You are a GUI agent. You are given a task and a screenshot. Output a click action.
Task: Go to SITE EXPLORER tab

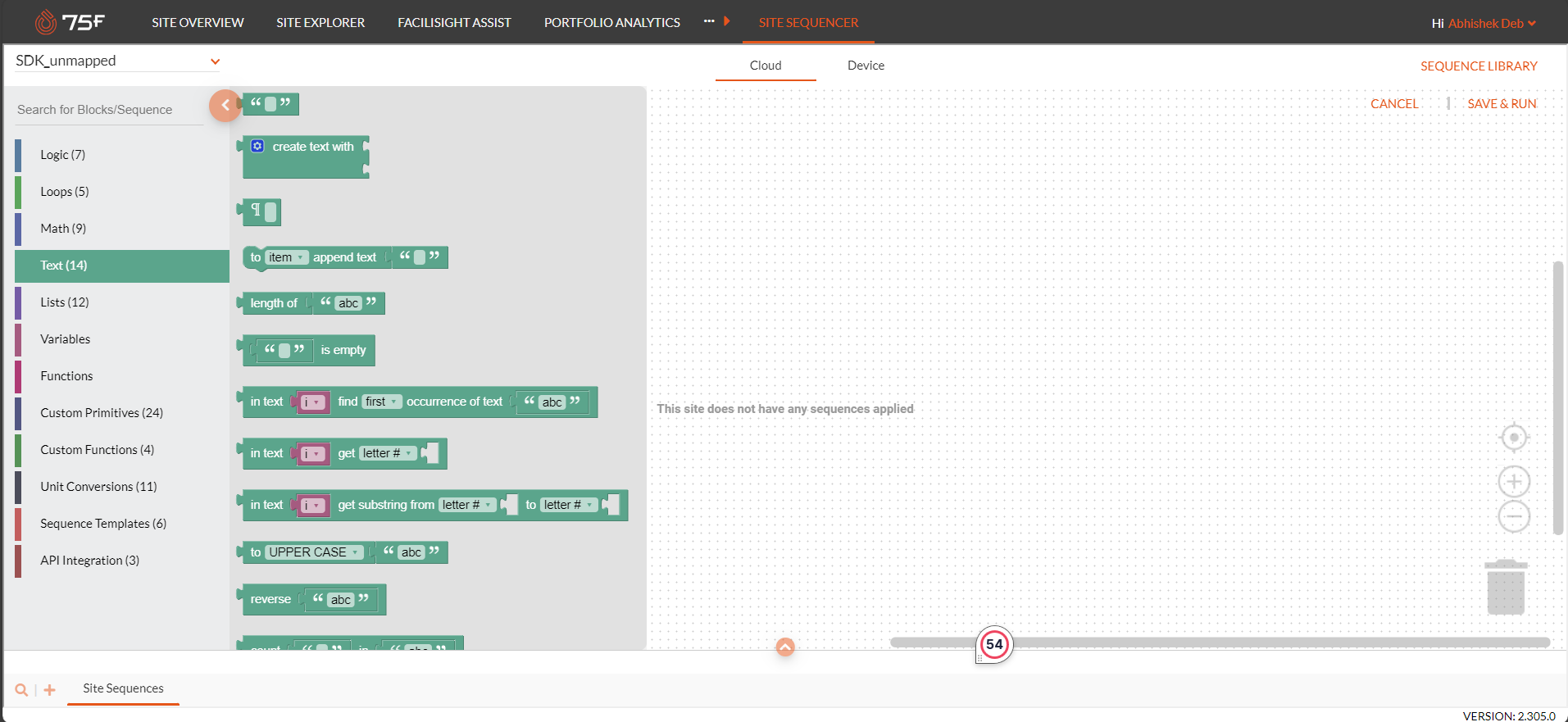320,22
